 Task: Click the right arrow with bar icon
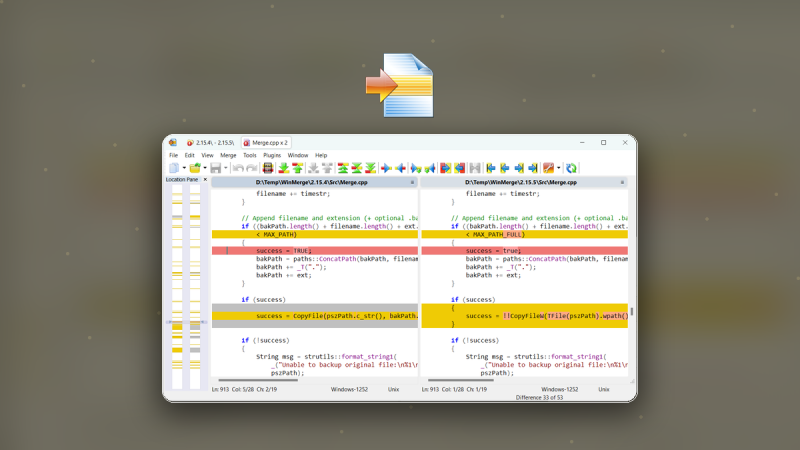[x=533, y=168]
